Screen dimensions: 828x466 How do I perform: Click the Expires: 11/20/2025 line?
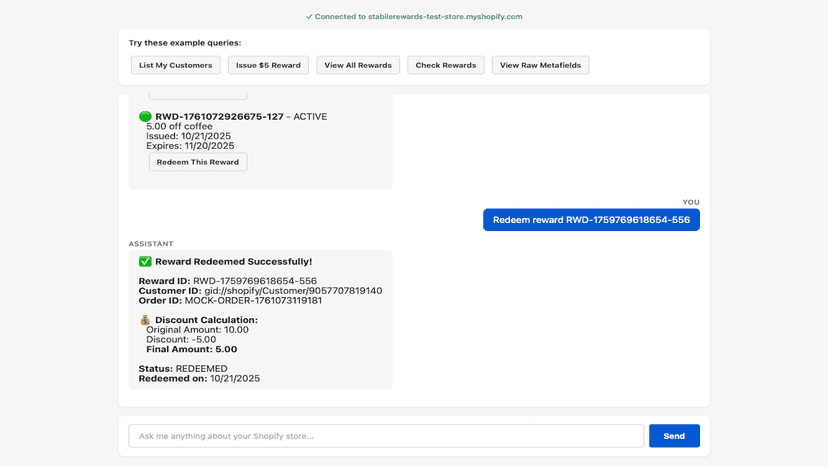(x=190, y=146)
